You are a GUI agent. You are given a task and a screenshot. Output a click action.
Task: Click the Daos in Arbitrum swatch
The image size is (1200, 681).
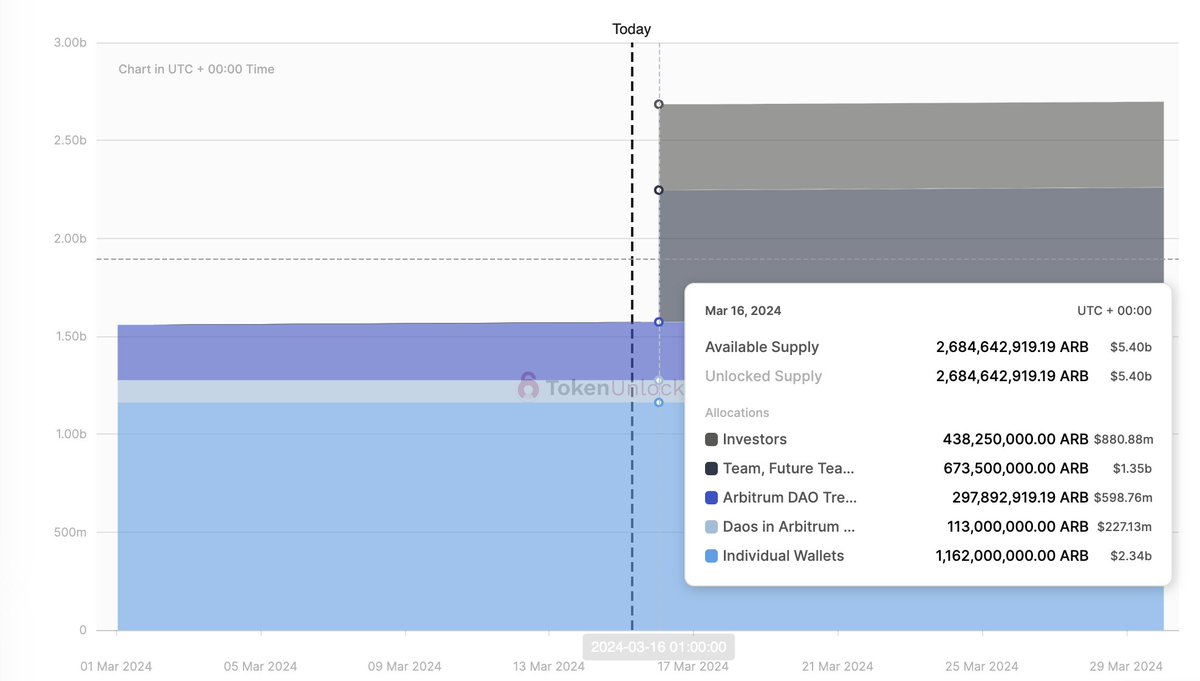(711, 526)
